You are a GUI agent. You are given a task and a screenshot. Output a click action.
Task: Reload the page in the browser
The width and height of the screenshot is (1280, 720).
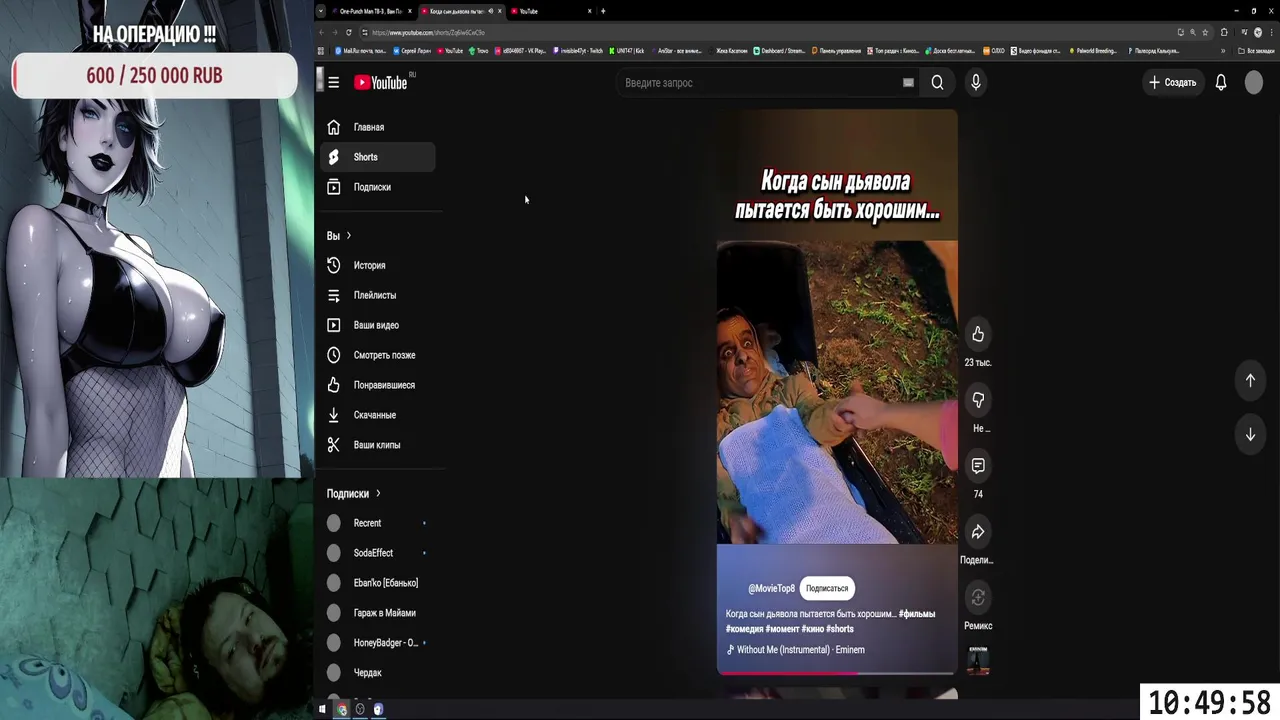tap(348, 32)
